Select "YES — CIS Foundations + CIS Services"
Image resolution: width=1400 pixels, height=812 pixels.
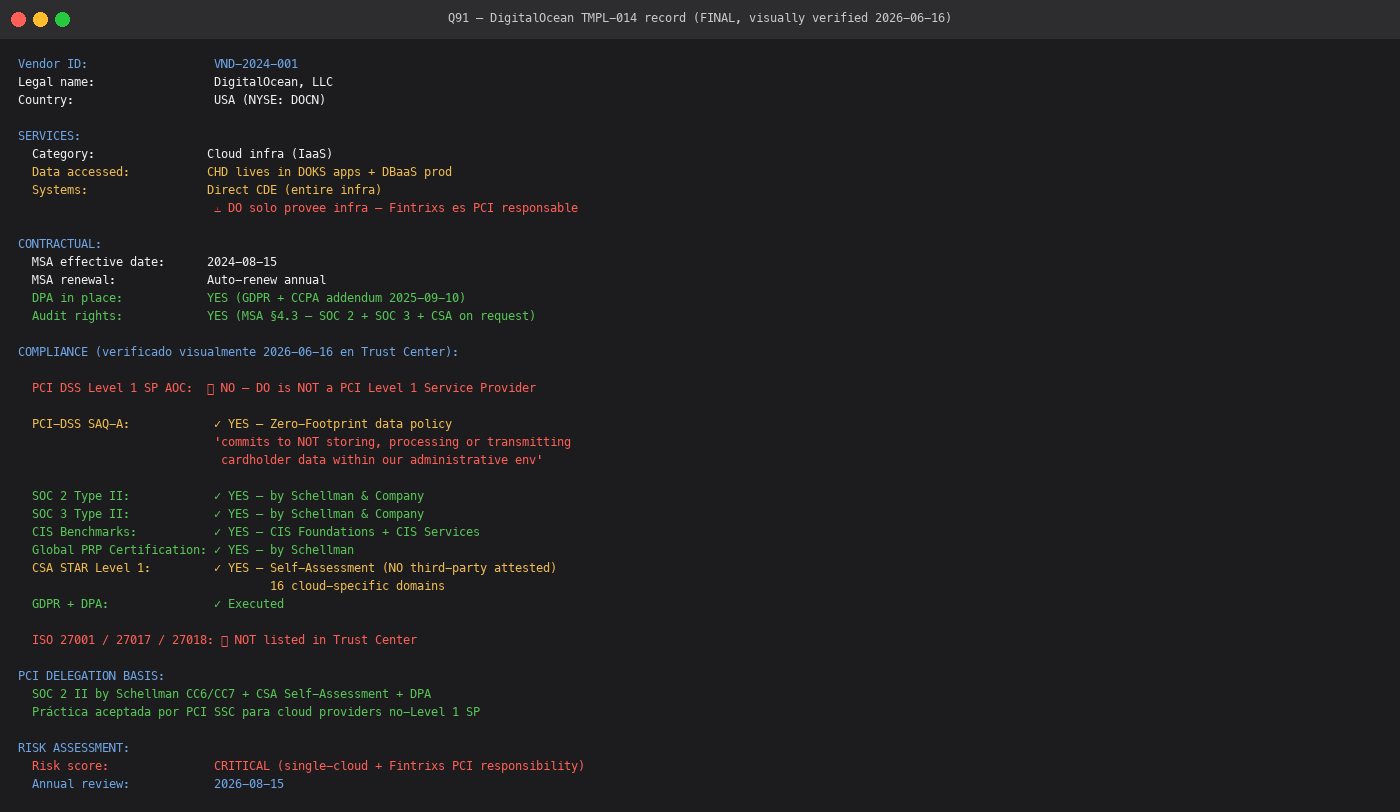(x=354, y=532)
